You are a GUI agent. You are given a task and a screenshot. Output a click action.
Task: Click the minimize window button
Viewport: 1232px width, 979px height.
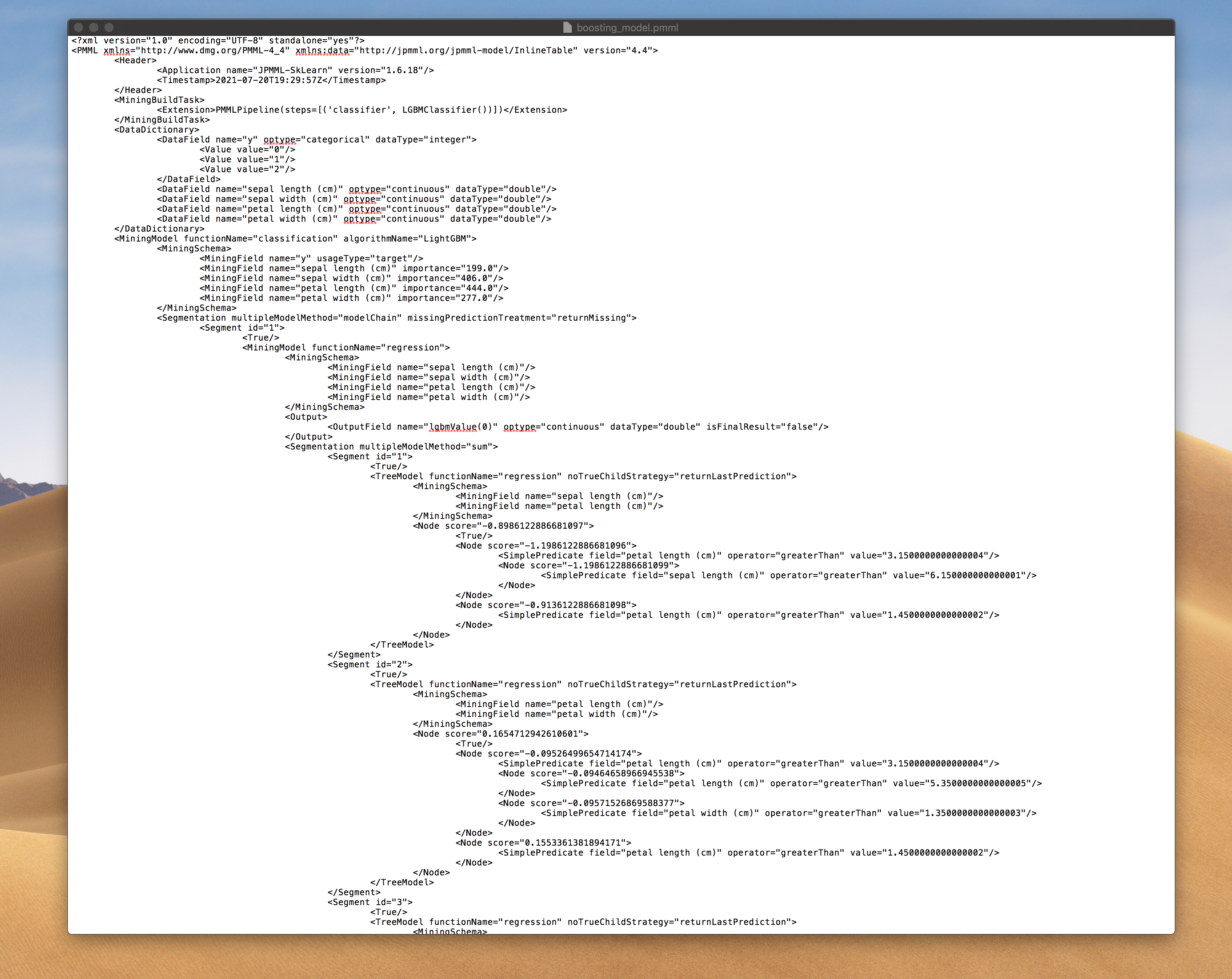pos(94,27)
